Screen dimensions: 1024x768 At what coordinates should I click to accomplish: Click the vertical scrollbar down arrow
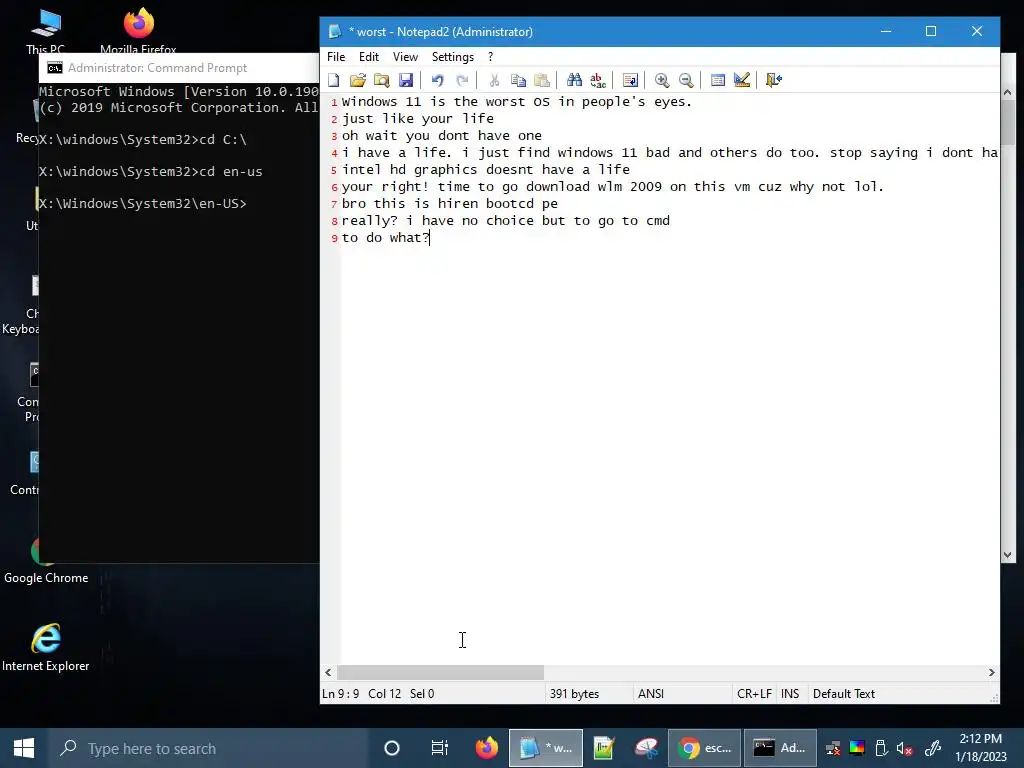coord(1007,555)
